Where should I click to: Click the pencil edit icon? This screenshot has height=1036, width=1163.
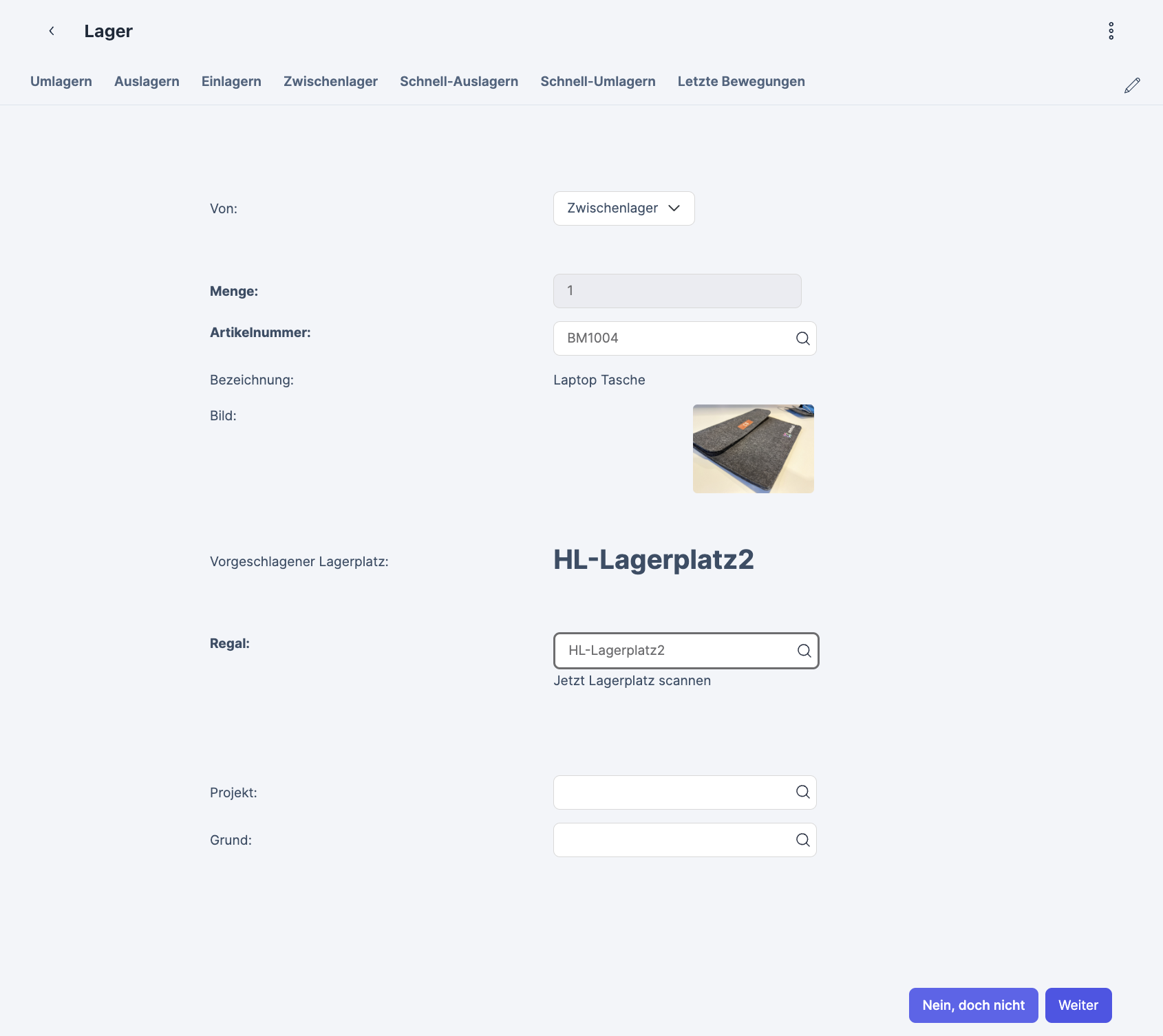[1132, 85]
